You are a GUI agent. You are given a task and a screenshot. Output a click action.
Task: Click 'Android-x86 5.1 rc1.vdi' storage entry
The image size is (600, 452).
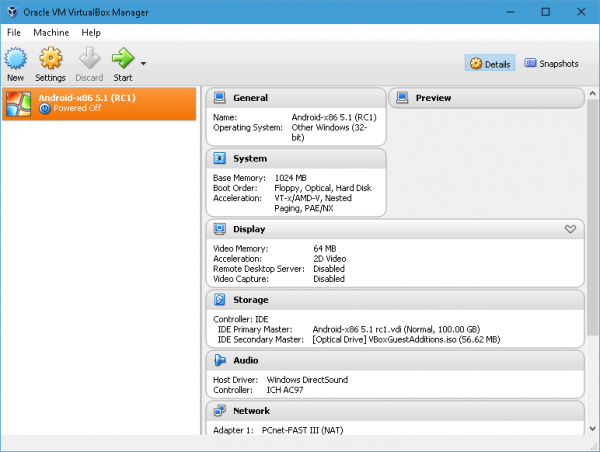click(x=396, y=330)
